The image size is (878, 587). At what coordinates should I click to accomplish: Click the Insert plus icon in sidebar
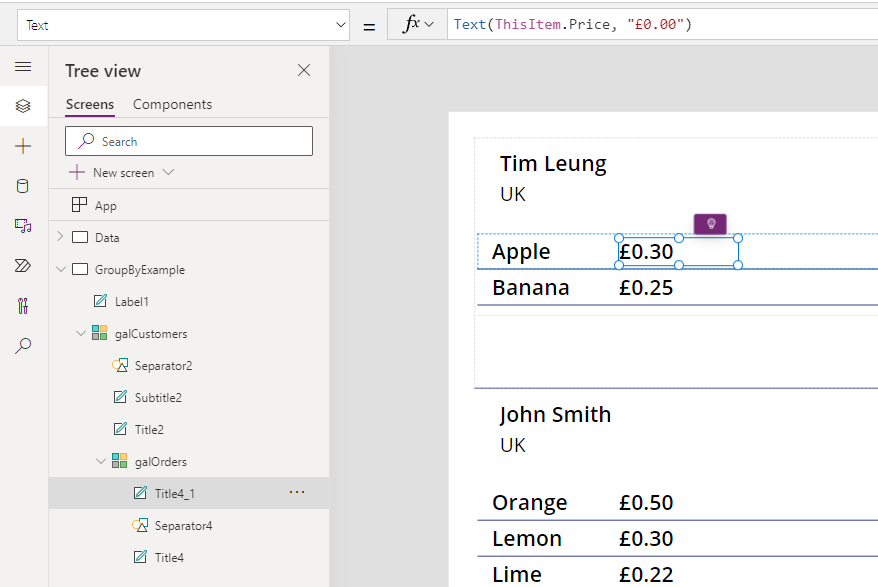[23, 146]
